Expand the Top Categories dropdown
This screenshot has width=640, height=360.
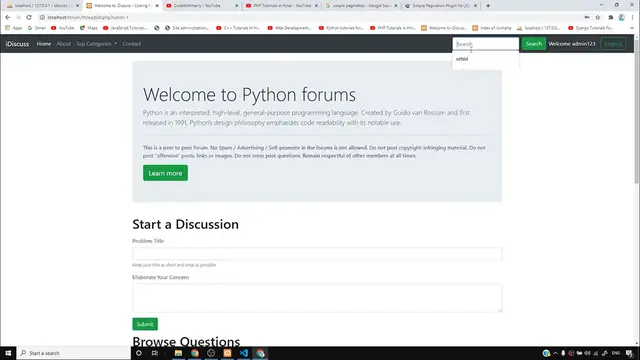tap(96, 44)
